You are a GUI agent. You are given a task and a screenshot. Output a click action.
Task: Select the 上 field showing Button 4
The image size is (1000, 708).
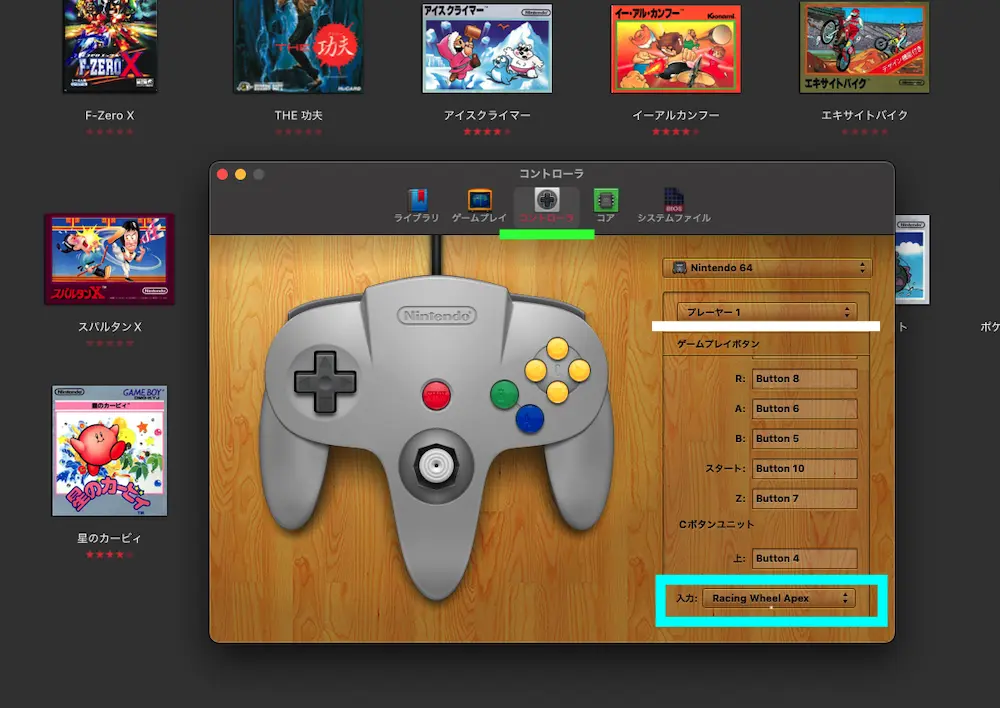click(x=804, y=559)
